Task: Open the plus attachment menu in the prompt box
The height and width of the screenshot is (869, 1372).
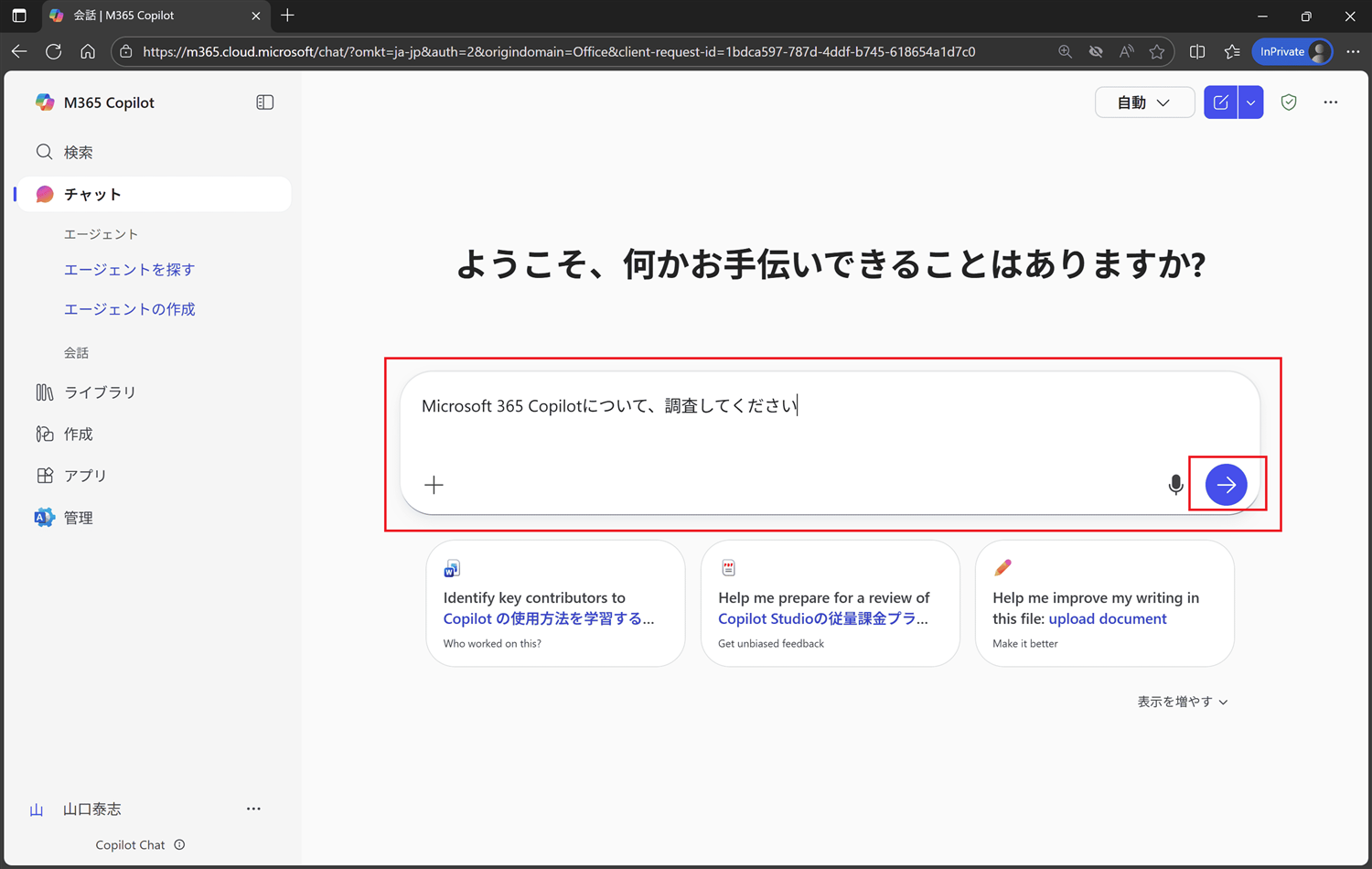Action: [x=434, y=485]
